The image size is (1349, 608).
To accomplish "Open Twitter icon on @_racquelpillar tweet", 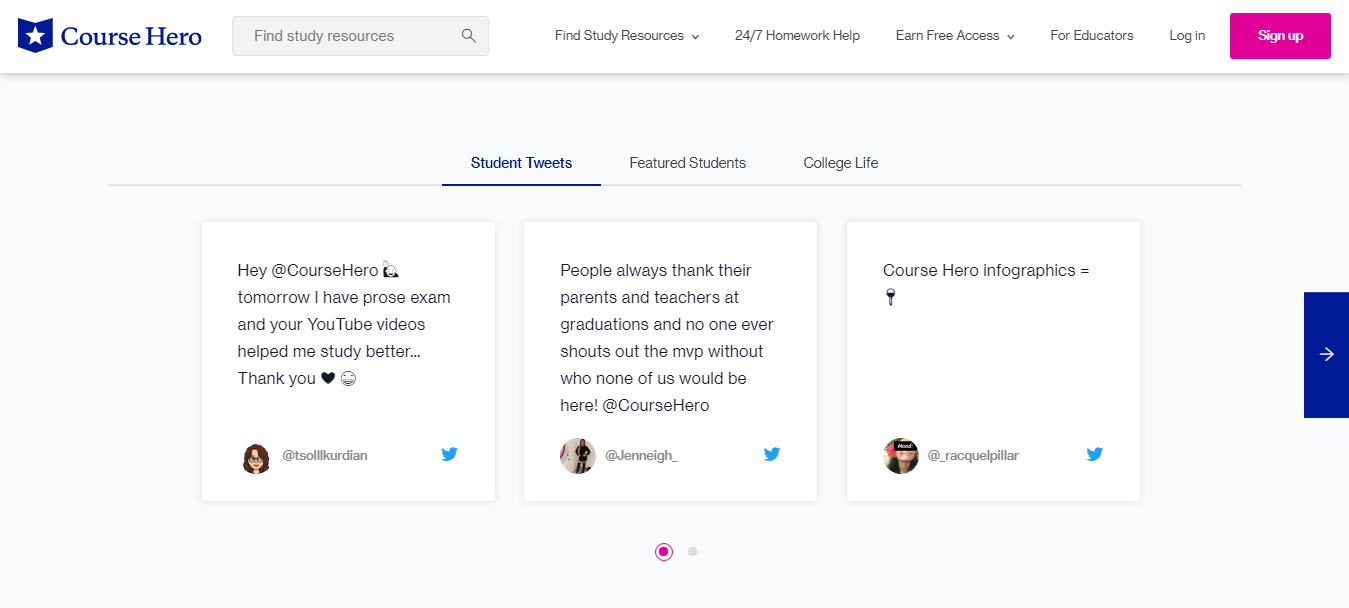I will click(x=1095, y=454).
